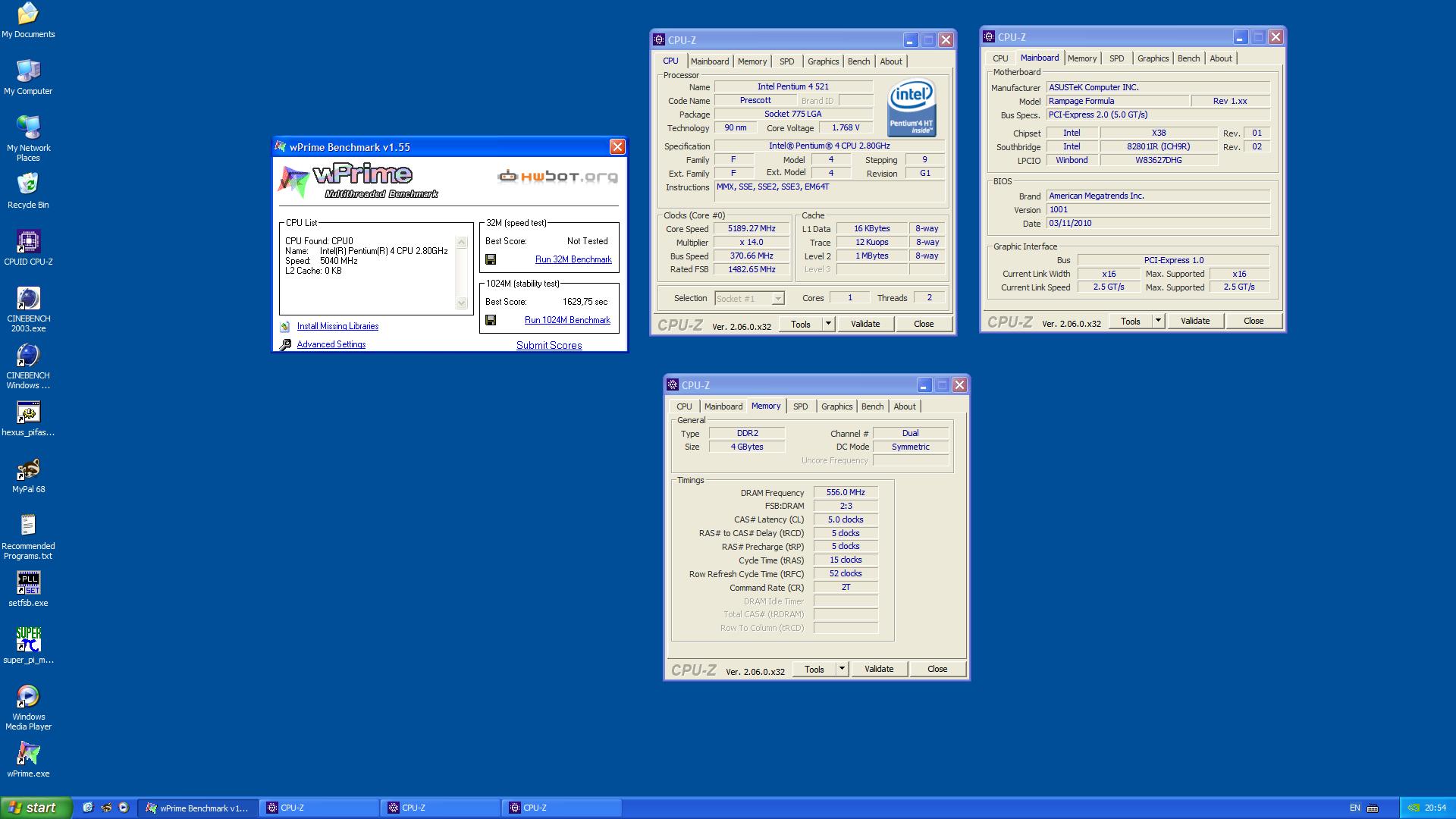Screen dimensions: 1456x819
Task: Open My Documents desktop icon
Action: click(x=28, y=20)
